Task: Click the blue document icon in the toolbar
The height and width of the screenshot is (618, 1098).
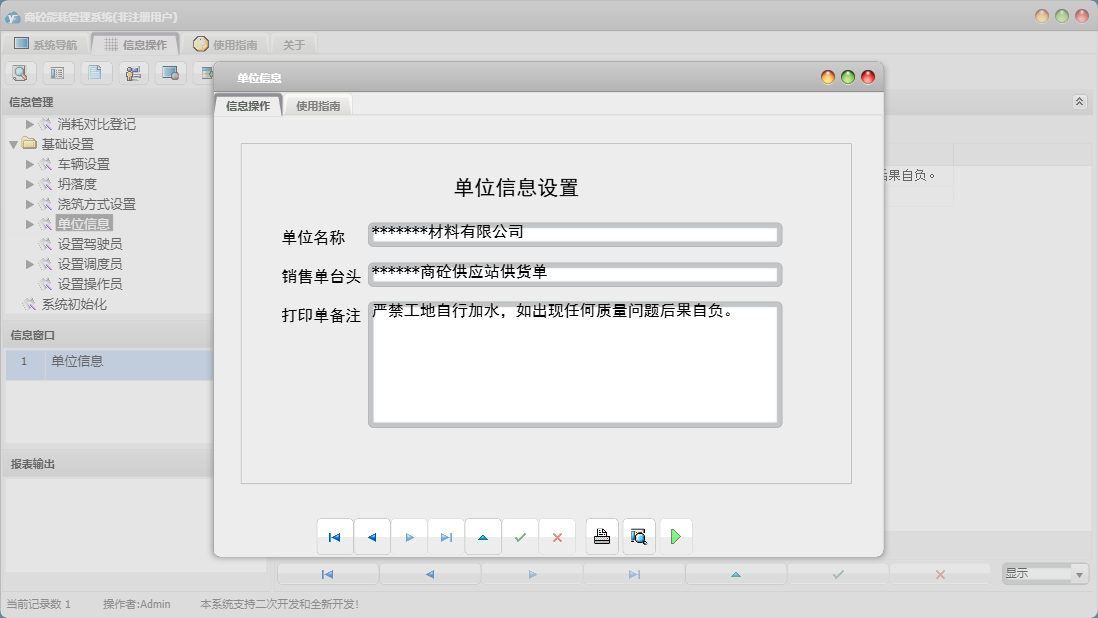Action: [96, 72]
